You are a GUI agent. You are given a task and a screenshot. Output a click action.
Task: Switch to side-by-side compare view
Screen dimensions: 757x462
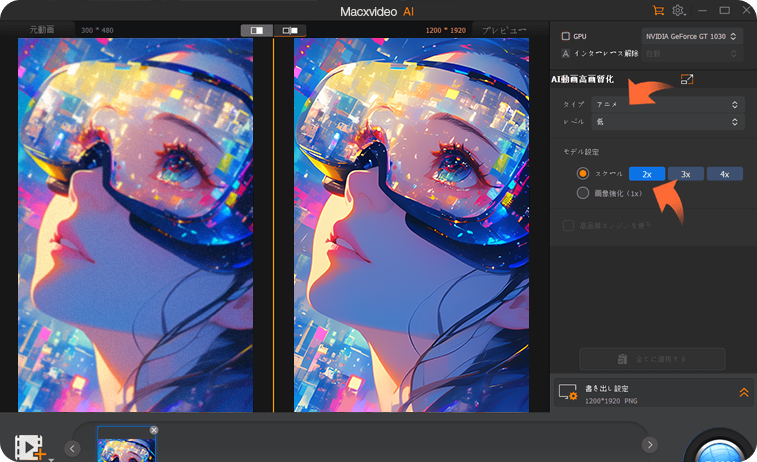[x=257, y=30]
